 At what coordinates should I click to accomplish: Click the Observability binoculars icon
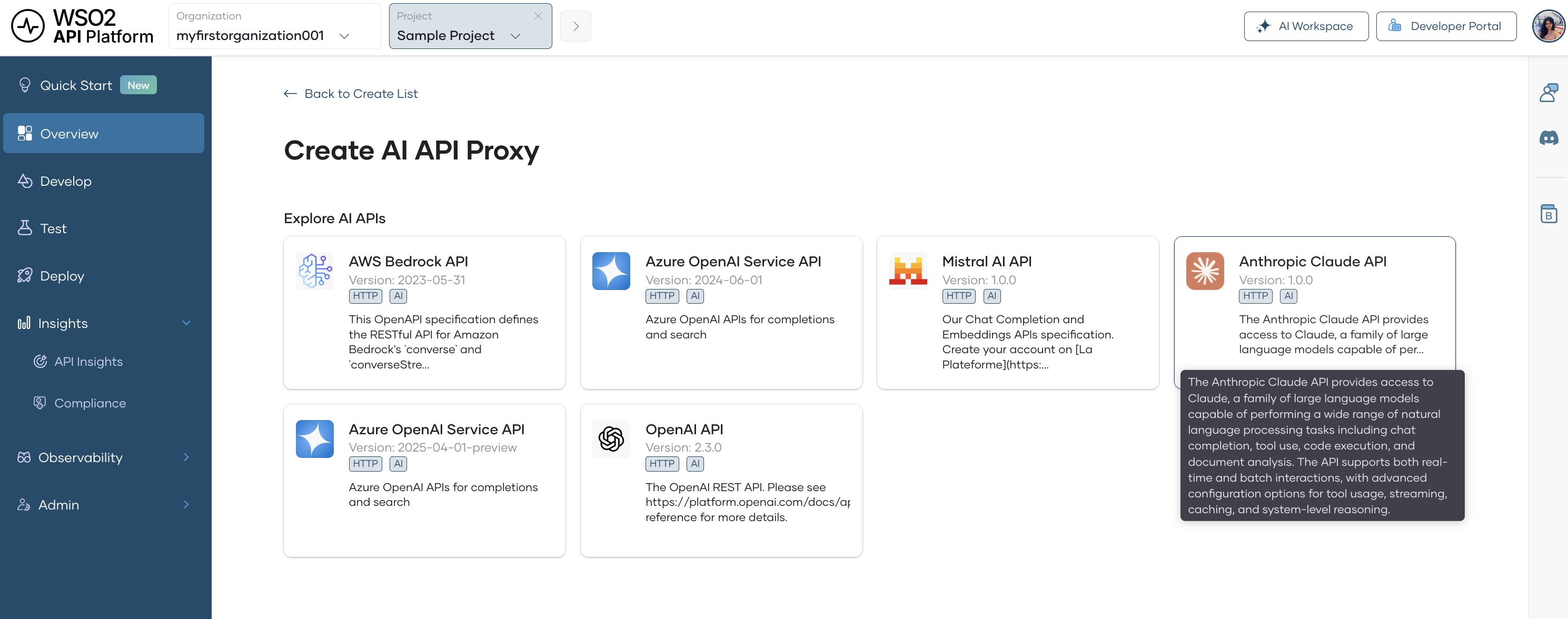[x=24, y=457]
